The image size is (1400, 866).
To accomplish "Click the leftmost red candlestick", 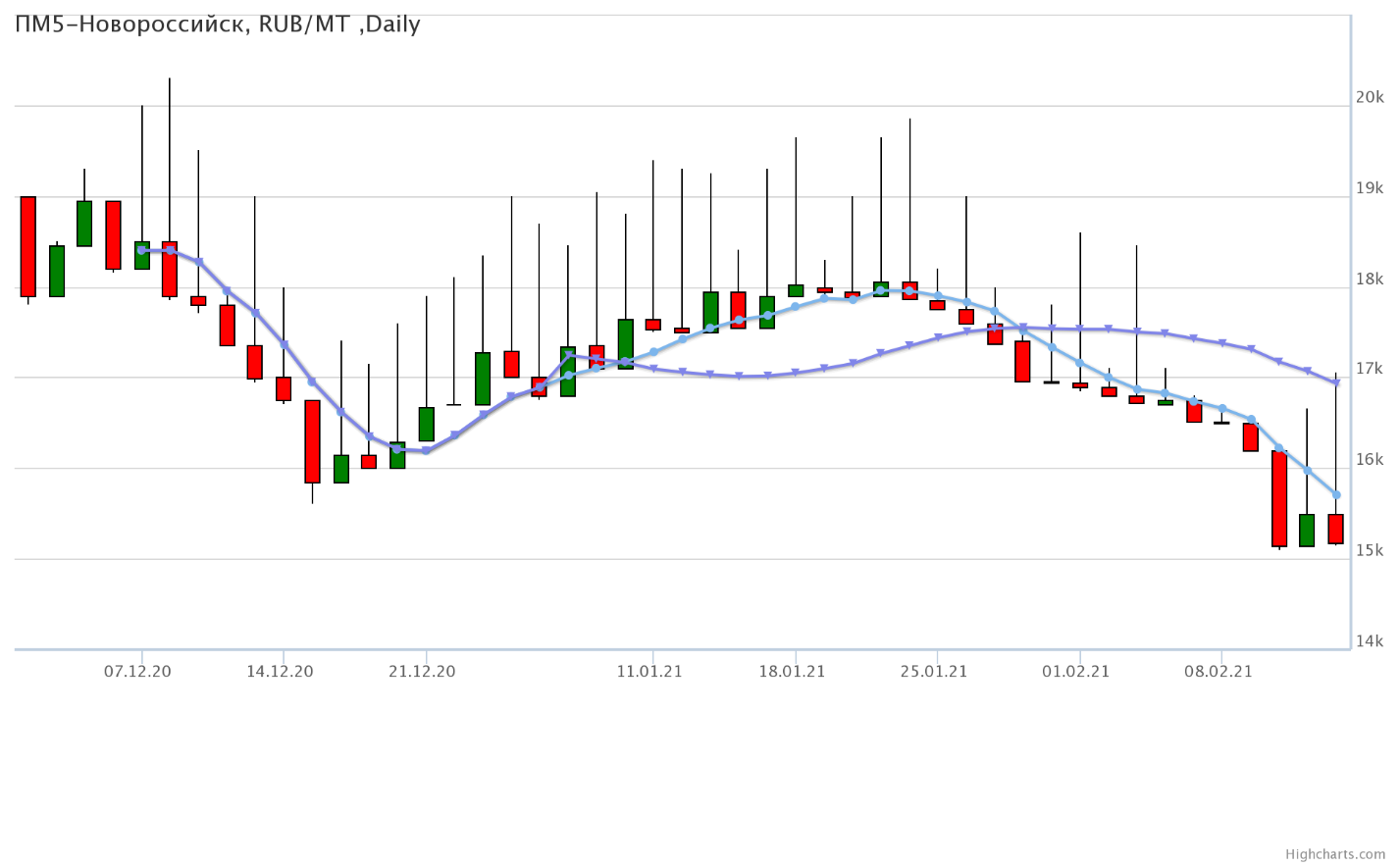I will pyautogui.click(x=28, y=246).
